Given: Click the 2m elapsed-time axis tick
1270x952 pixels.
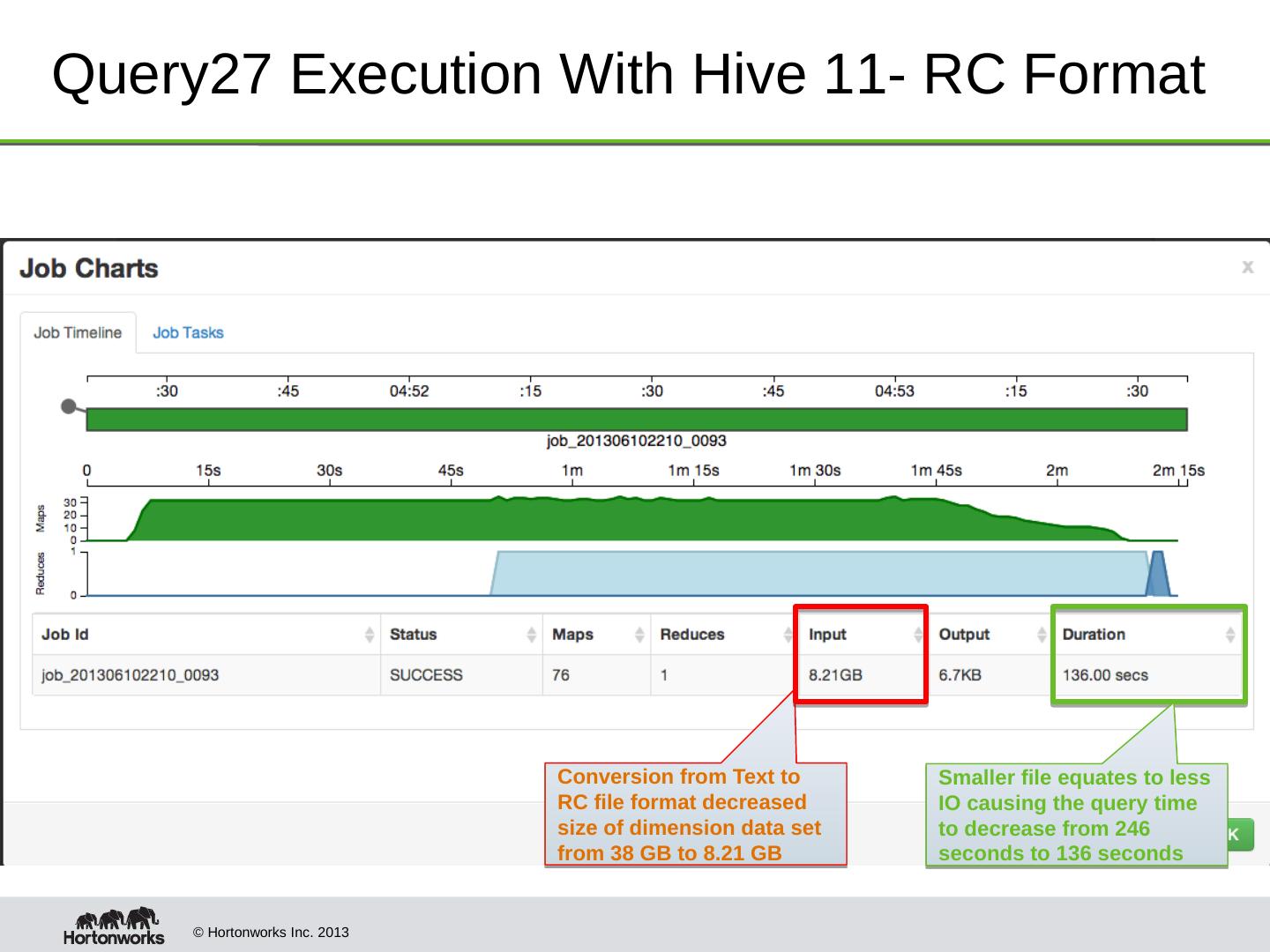Looking at the screenshot, I should click(x=1057, y=471).
